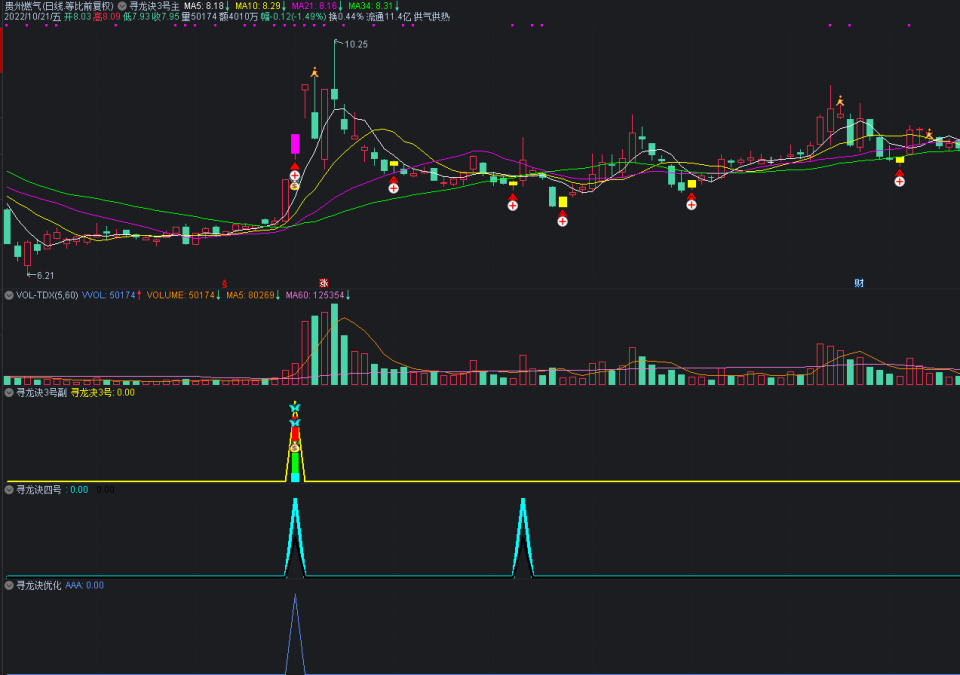Viewport: 960px width, 675px height.
Task: Click the first cyan spike in 寻龙诀四号 panel
Action: (x=295, y=537)
